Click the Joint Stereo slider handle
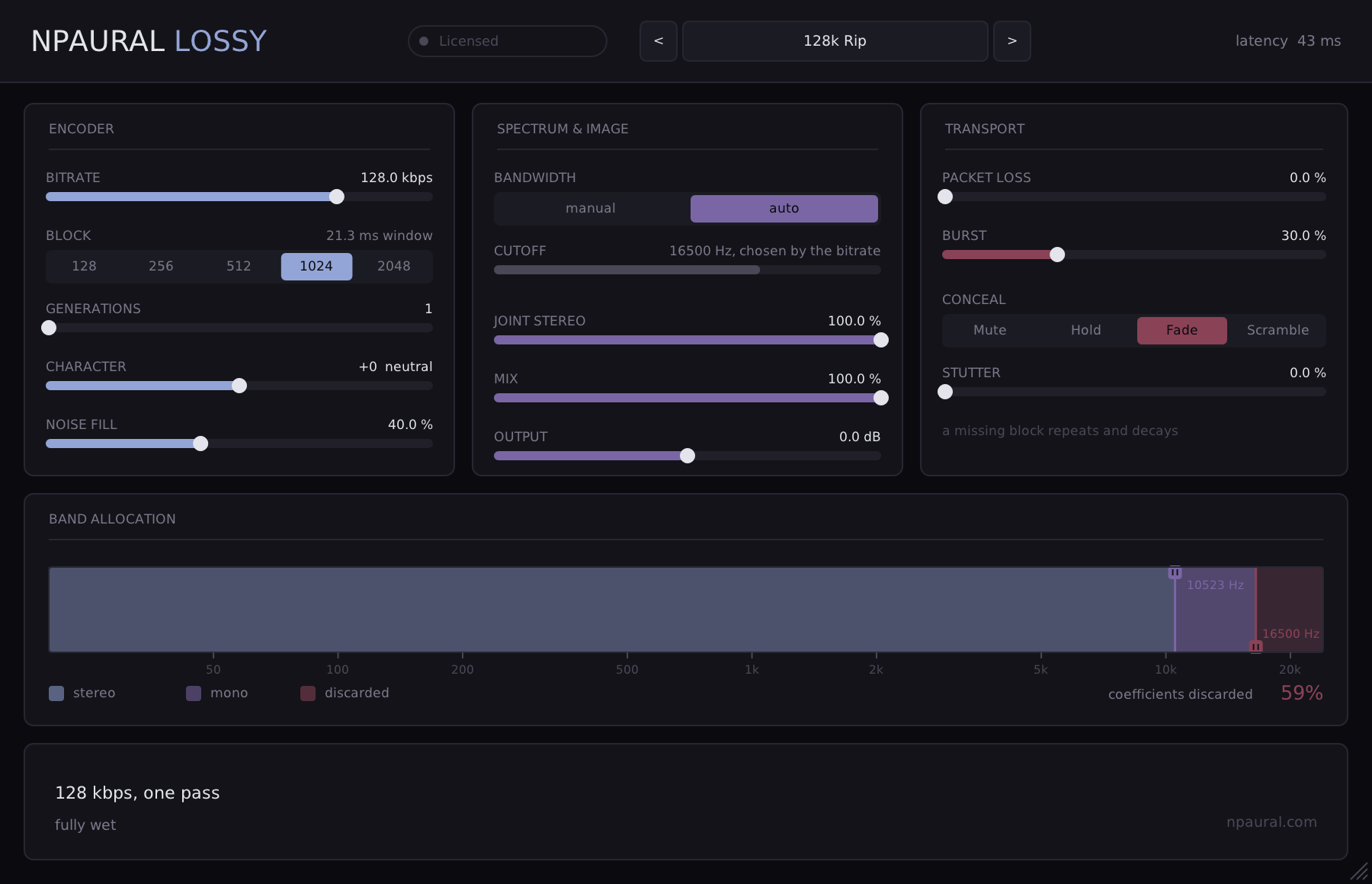The image size is (1372, 884). click(x=881, y=340)
